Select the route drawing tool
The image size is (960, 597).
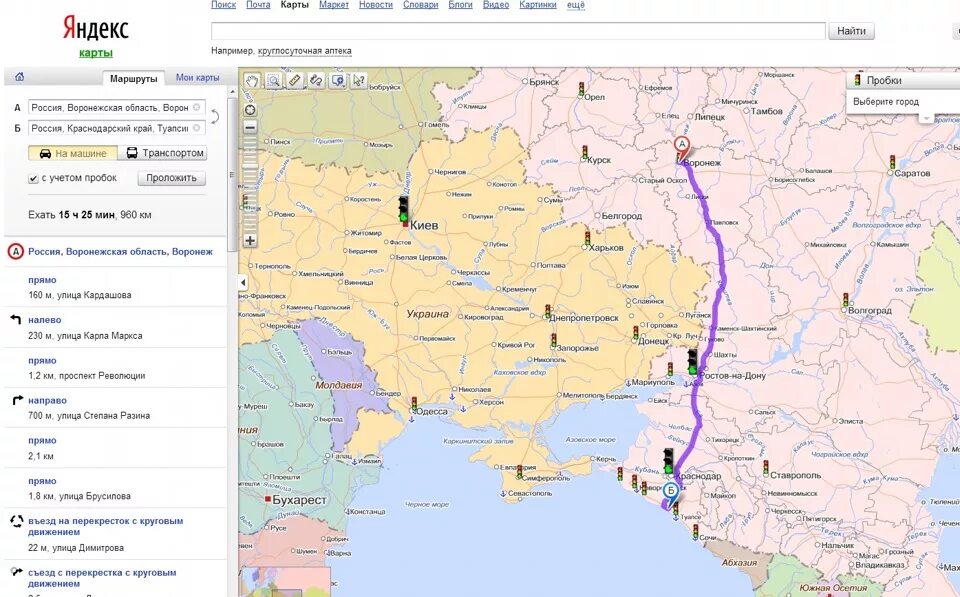click(316, 80)
